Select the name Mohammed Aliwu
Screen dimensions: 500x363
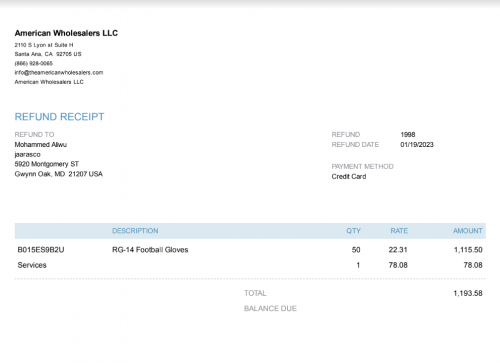click(41, 144)
